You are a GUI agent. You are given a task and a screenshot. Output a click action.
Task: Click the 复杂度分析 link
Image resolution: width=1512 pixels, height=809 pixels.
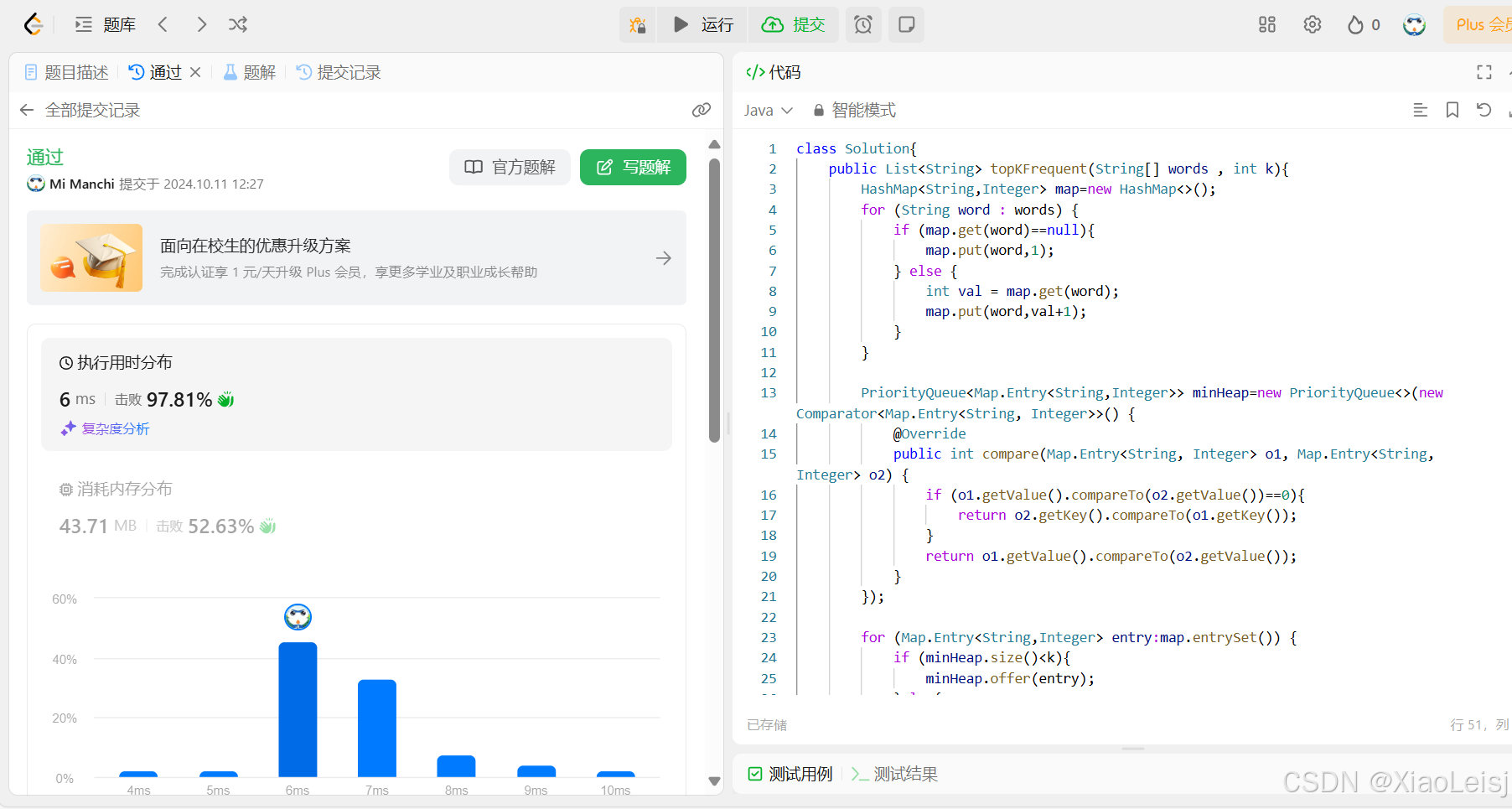pos(106,428)
